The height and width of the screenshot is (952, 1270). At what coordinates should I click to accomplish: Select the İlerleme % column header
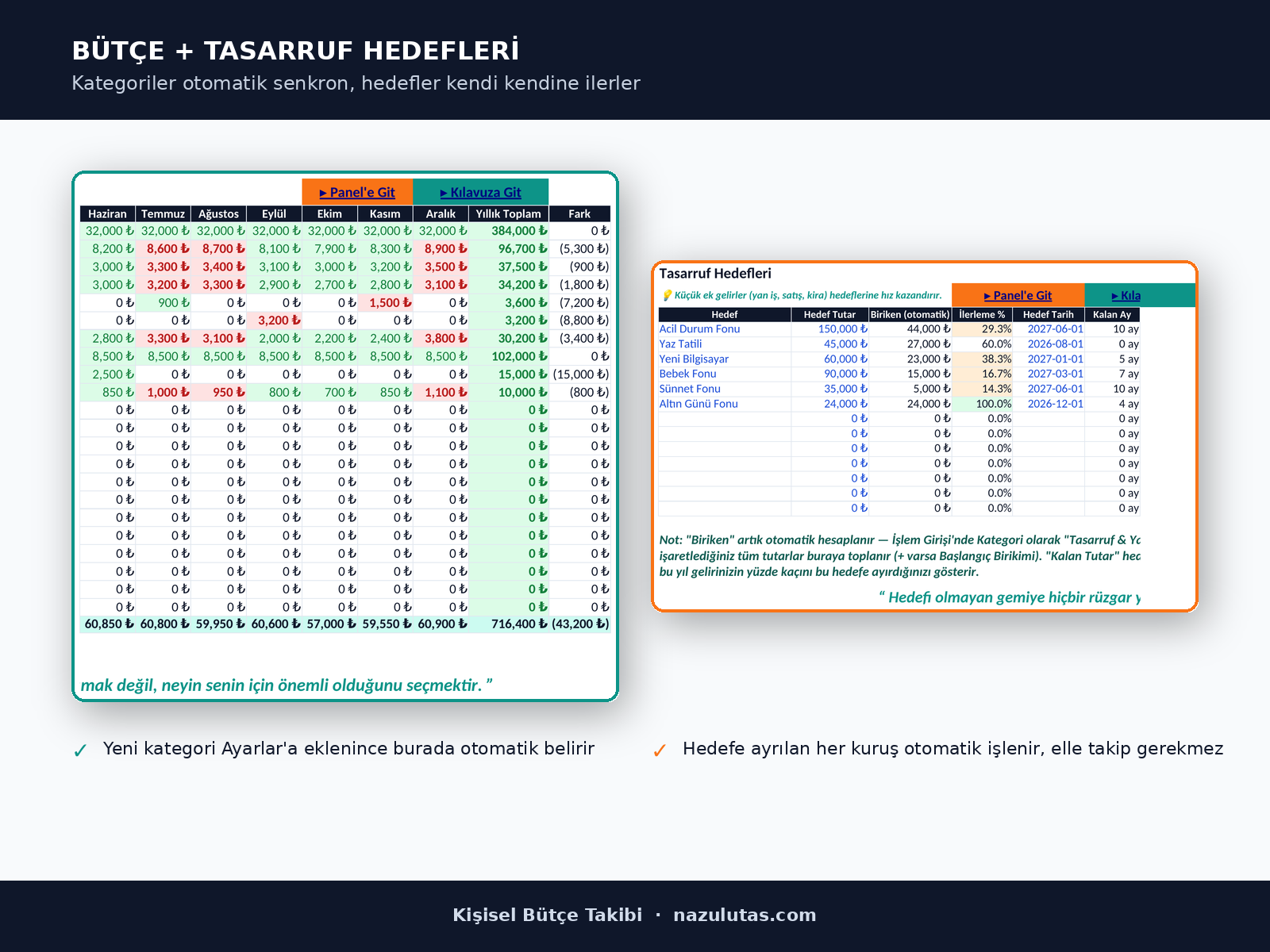(x=982, y=314)
